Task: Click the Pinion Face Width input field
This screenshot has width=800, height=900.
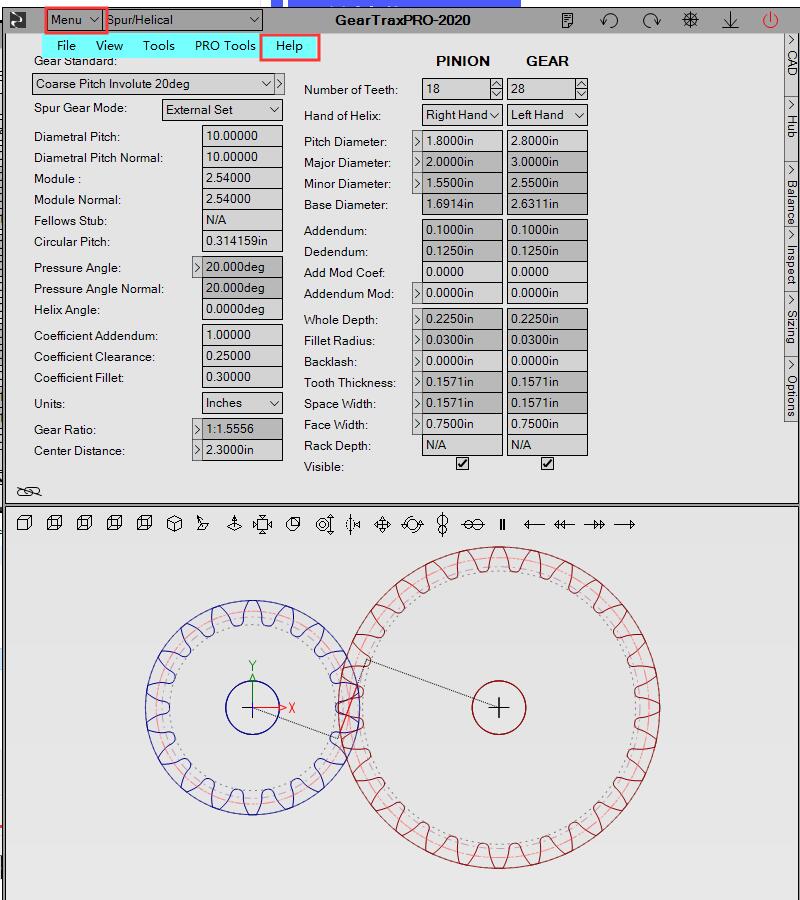Action: point(462,424)
